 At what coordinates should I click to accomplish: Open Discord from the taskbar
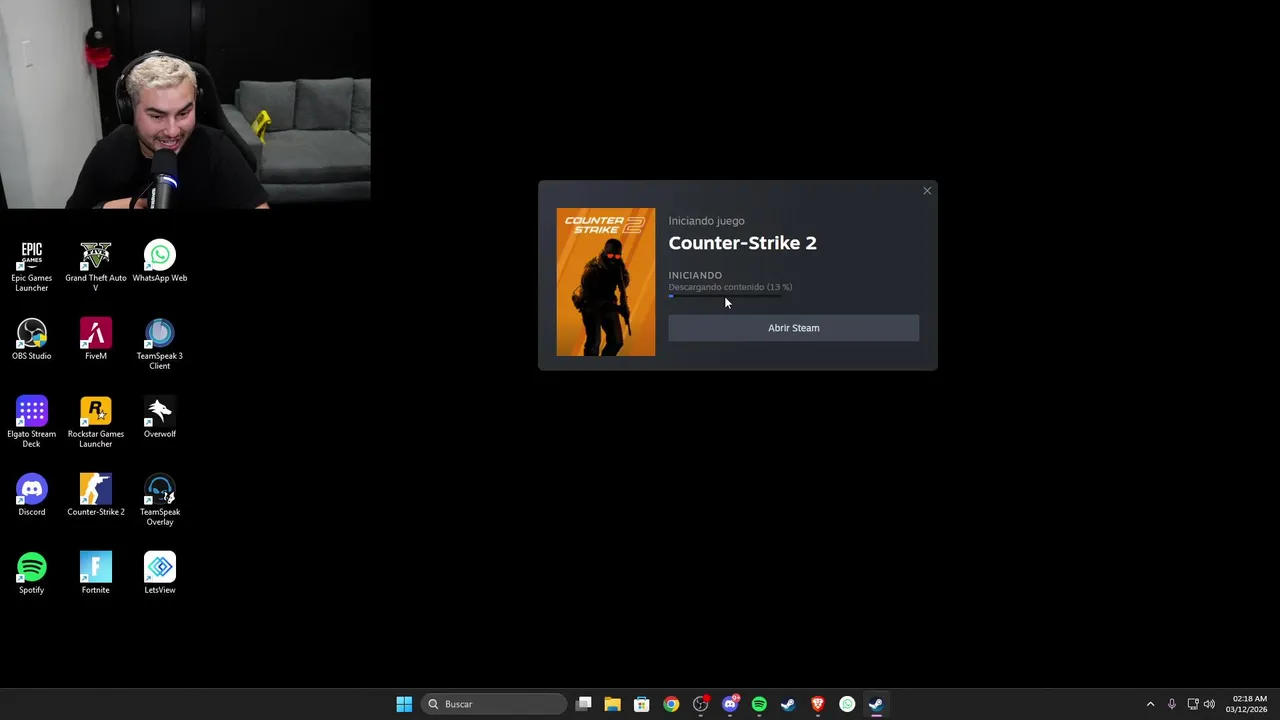click(x=730, y=704)
